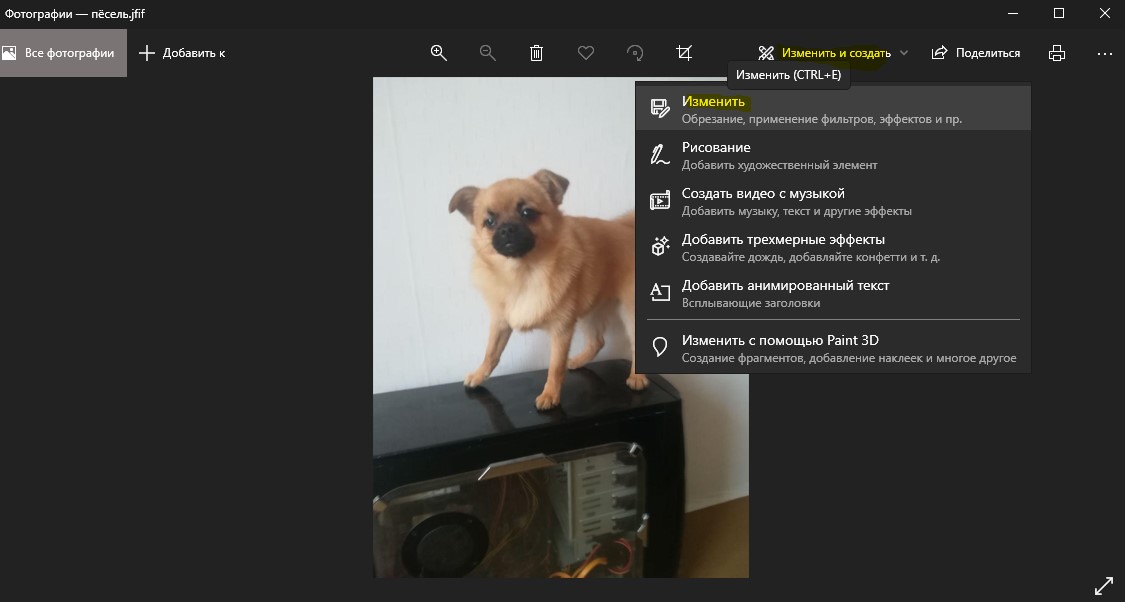
Task: Add photo to favorites with heart icon
Action: click(585, 52)
